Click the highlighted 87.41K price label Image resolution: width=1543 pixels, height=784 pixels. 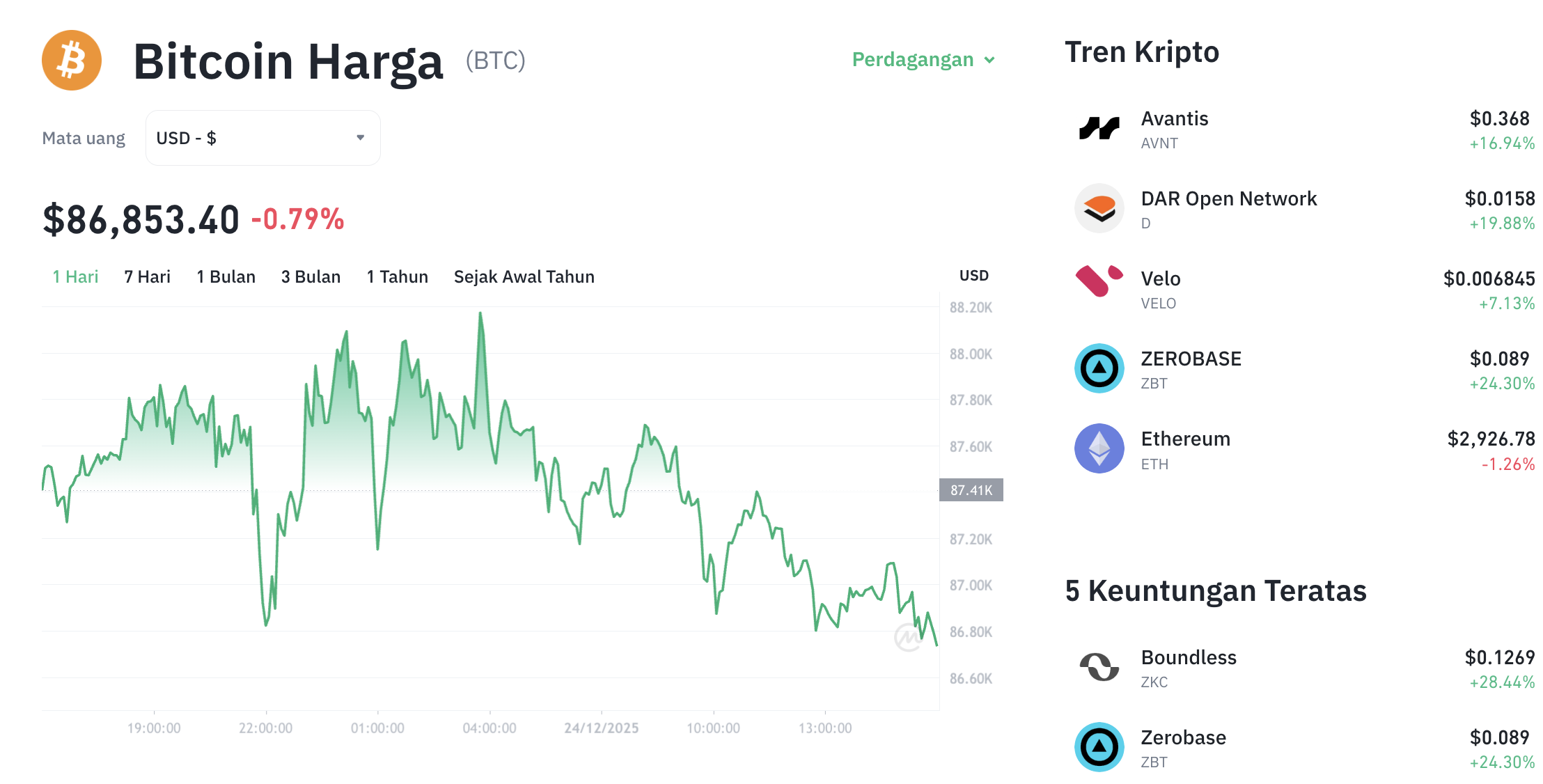(971, 489)
